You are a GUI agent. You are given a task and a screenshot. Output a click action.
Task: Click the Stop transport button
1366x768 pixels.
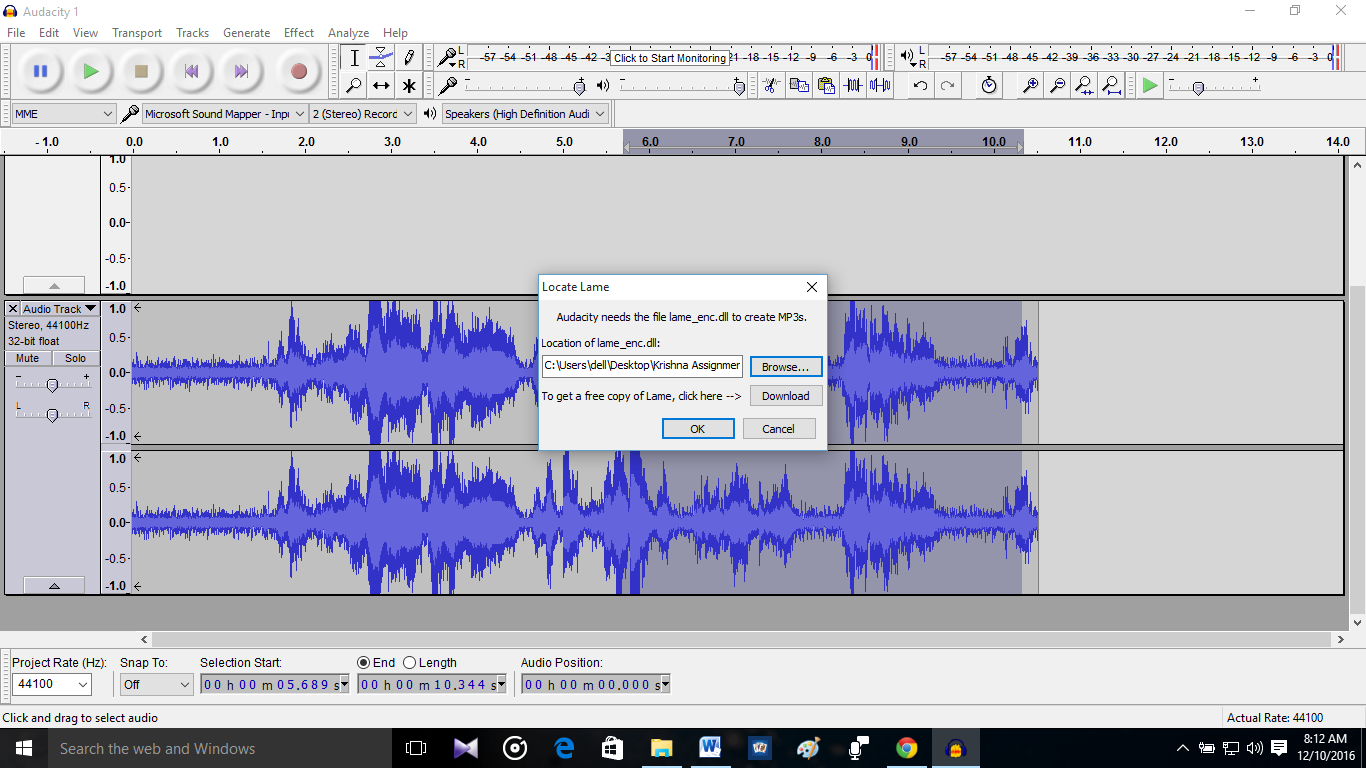coord(141,71)
